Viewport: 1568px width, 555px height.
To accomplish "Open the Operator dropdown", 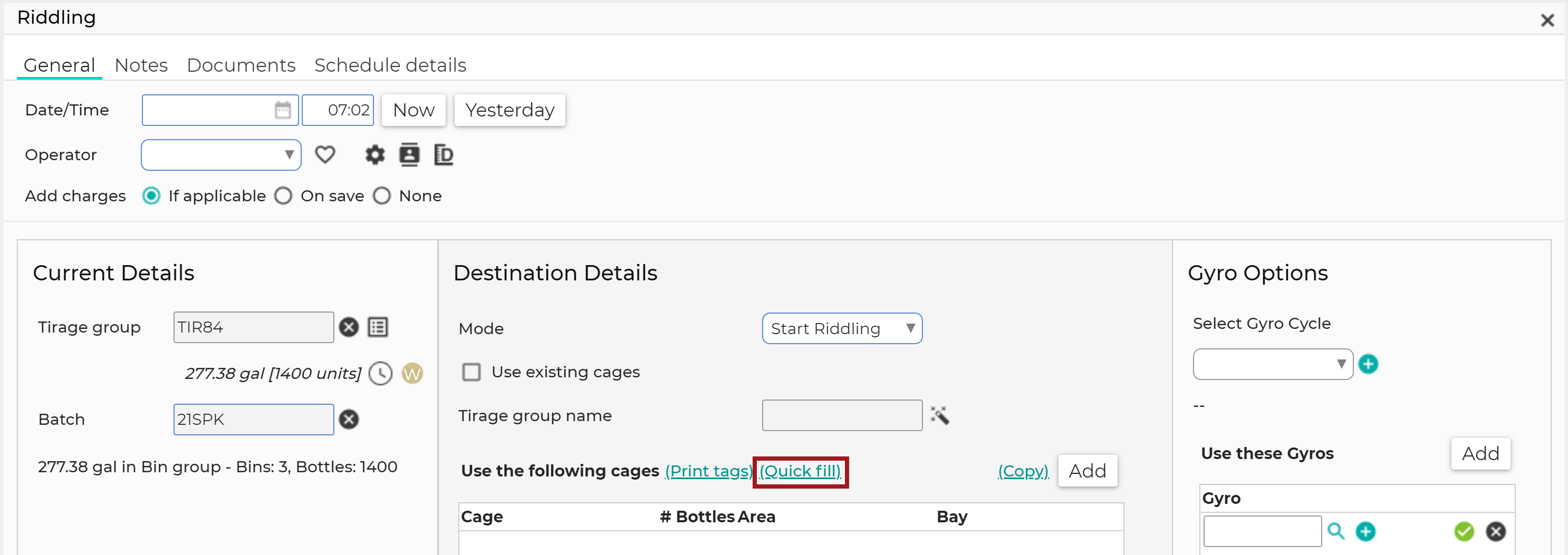I will tap(221, 155).
